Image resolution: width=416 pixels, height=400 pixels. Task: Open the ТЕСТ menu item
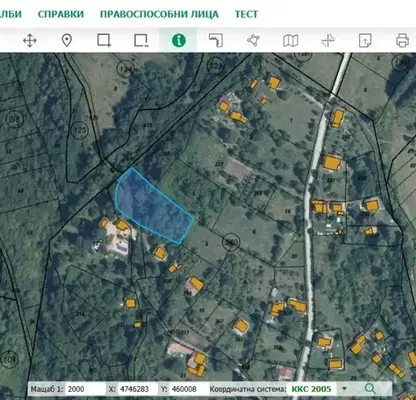(x=246, y=14)
